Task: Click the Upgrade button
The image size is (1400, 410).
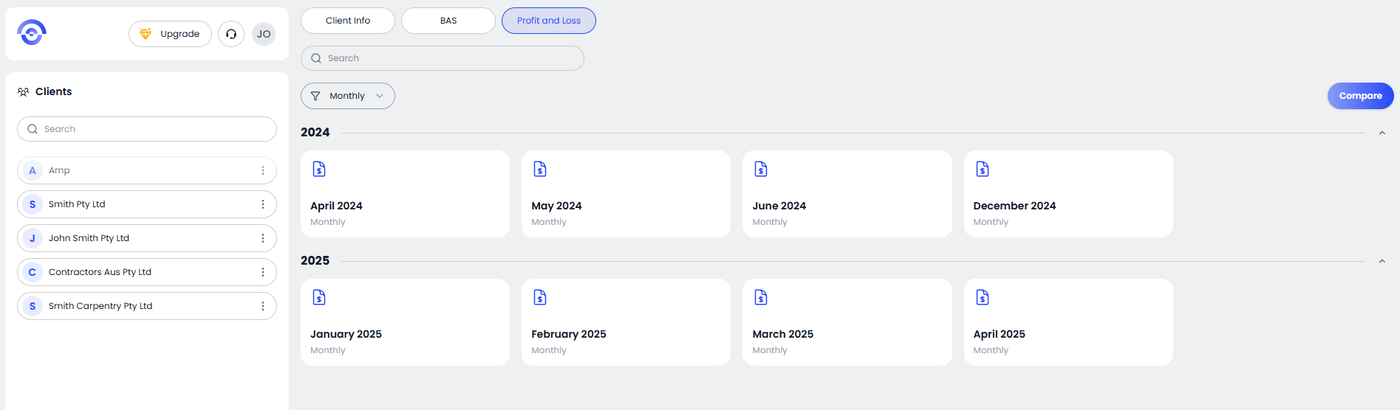Action: tap(170, 34)
